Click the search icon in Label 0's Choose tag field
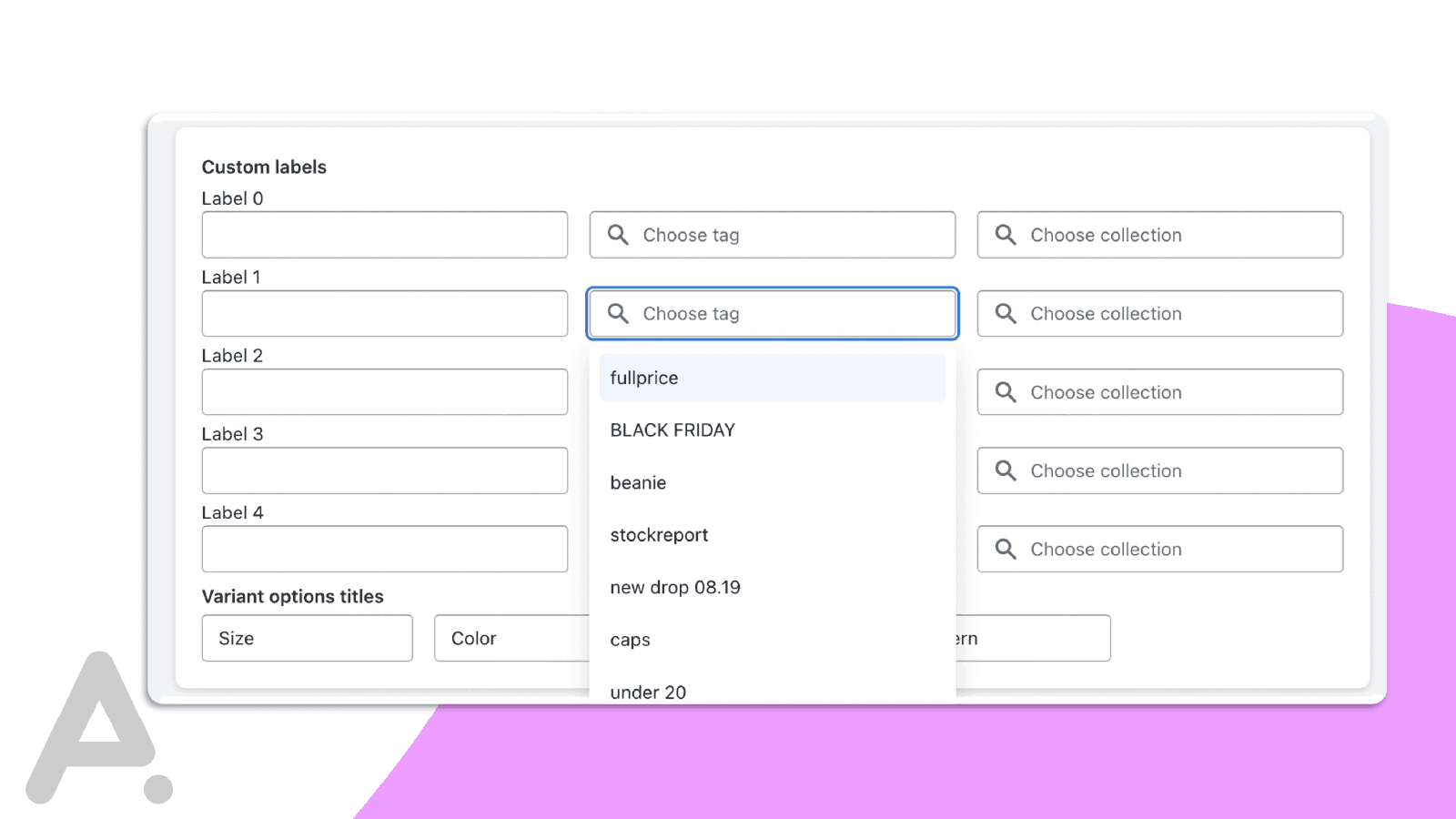Image resolution: width=1456 pixels, height=819 pixels. [618, 235]
